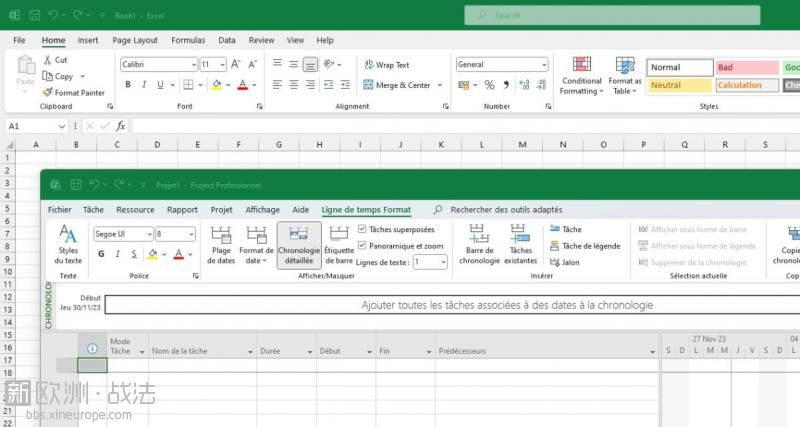Screen dimensions: 800x427
Task: Open the Calibri font name dropdown
Action: click(192, 65)
